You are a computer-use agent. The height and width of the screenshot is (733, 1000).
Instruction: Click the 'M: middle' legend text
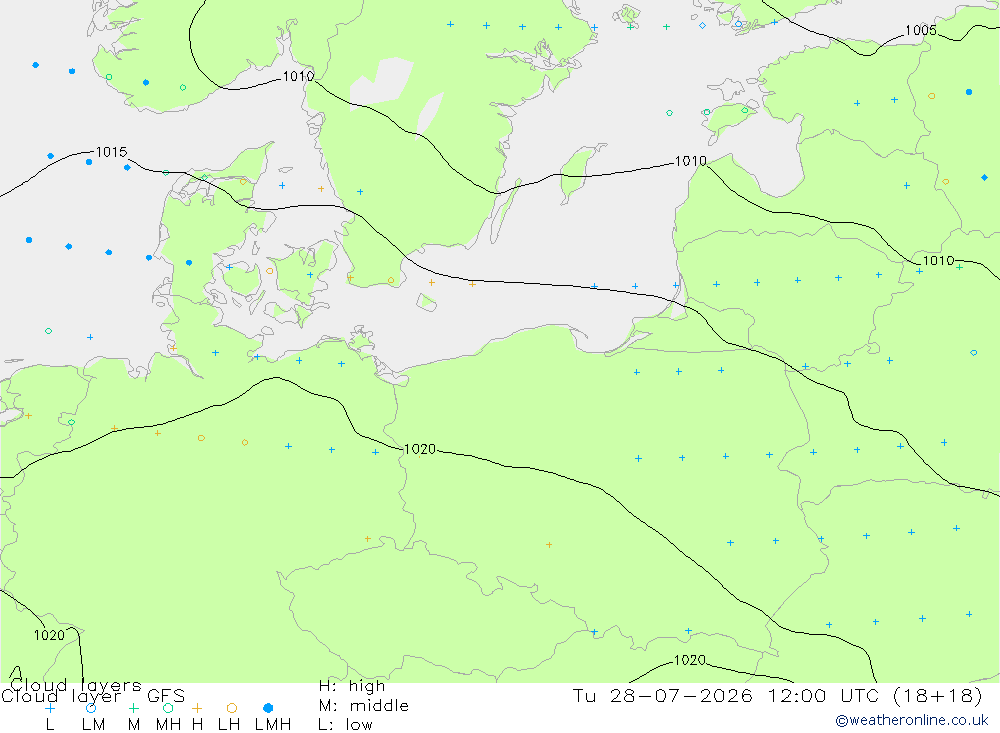click(x=364, y=706)
